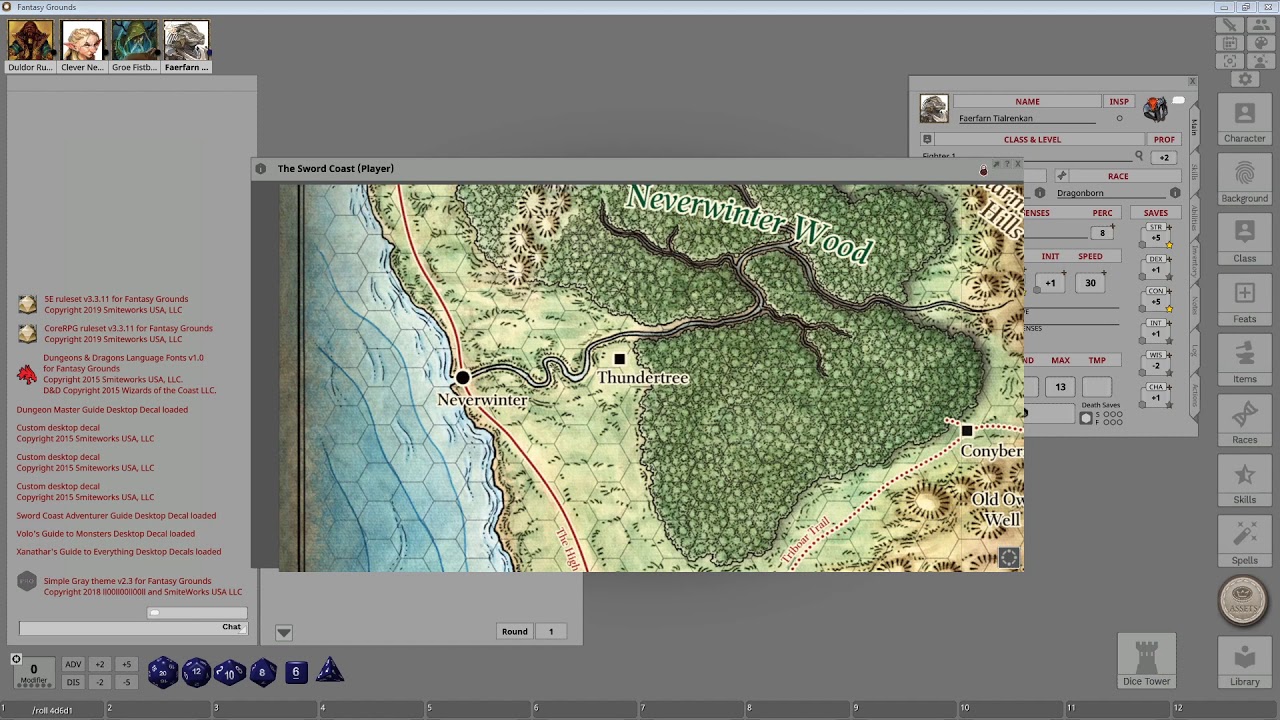
Task: Toggle INT save proficiency star
Action: [1168, 341]
